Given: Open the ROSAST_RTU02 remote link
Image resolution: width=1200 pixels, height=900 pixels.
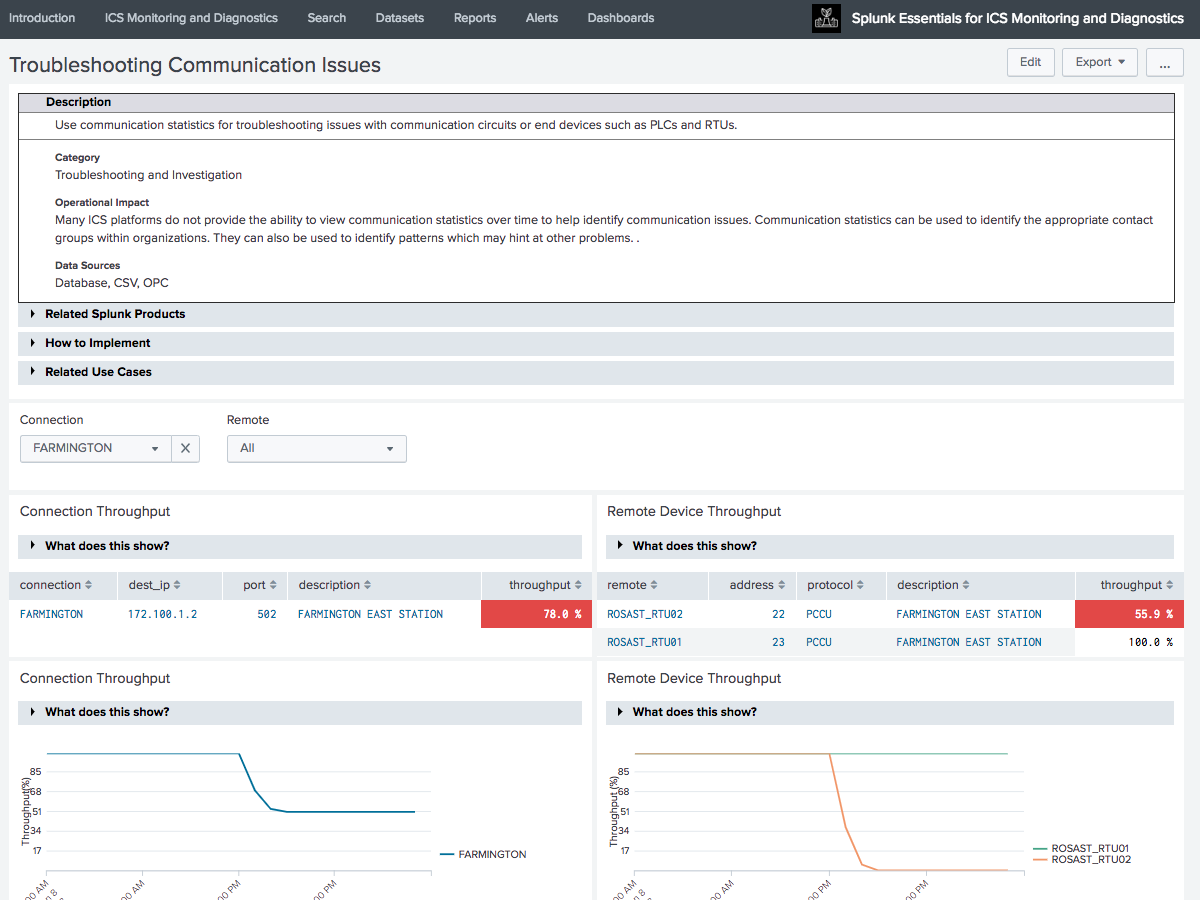Looking at the screenshot, I should click(x=645, y=614).
